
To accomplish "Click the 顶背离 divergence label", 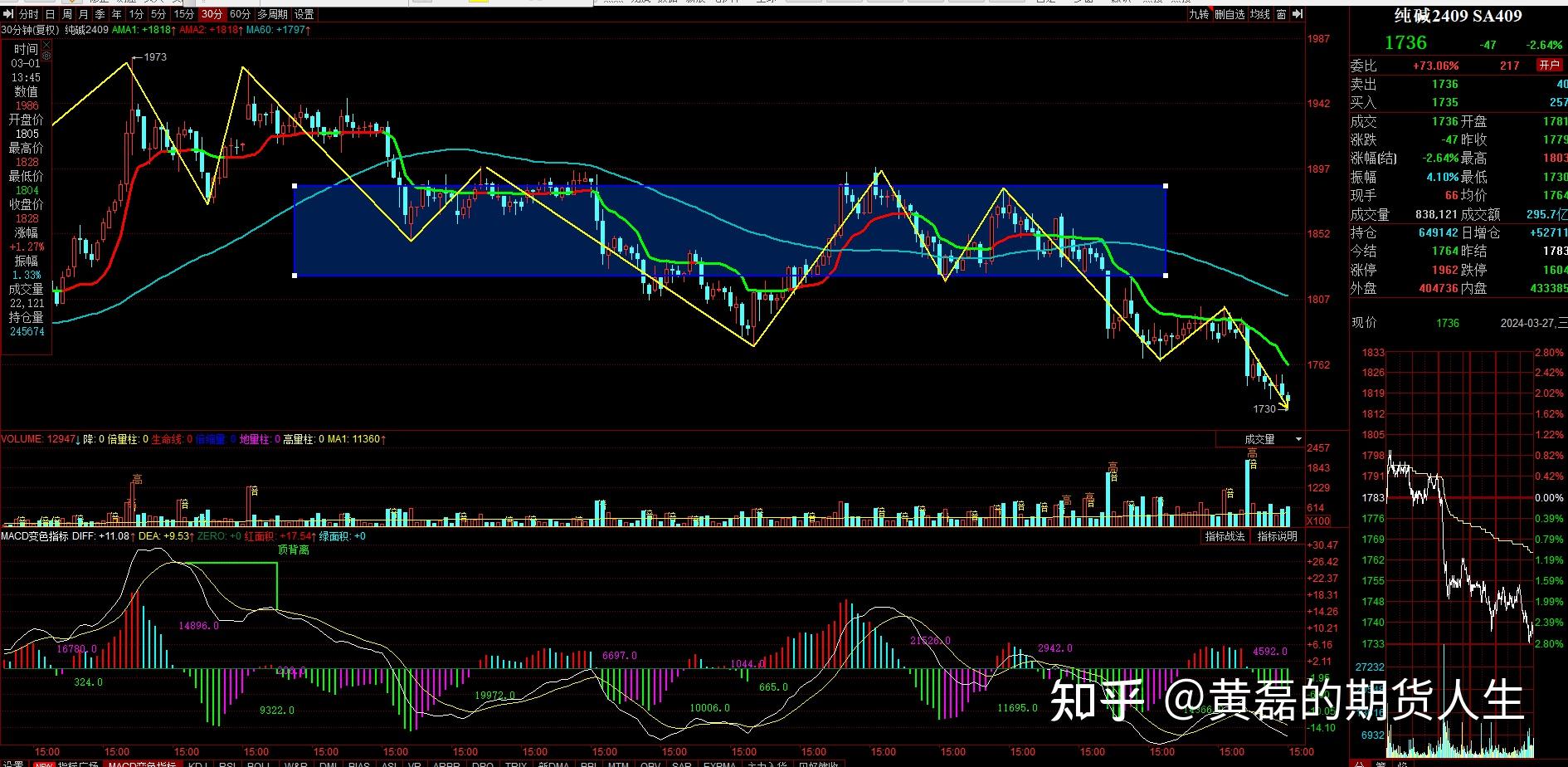I will [x=293, y=550].
